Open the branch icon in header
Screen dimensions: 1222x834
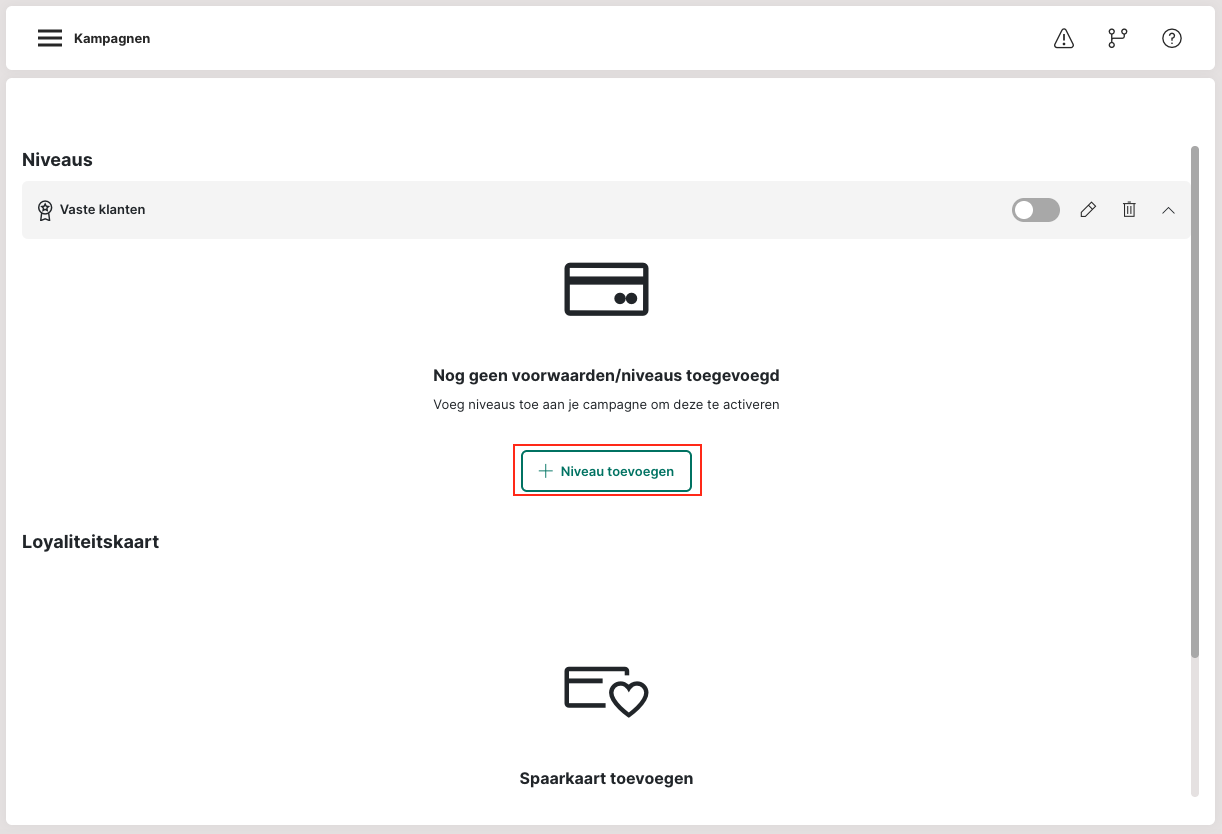1117,38
